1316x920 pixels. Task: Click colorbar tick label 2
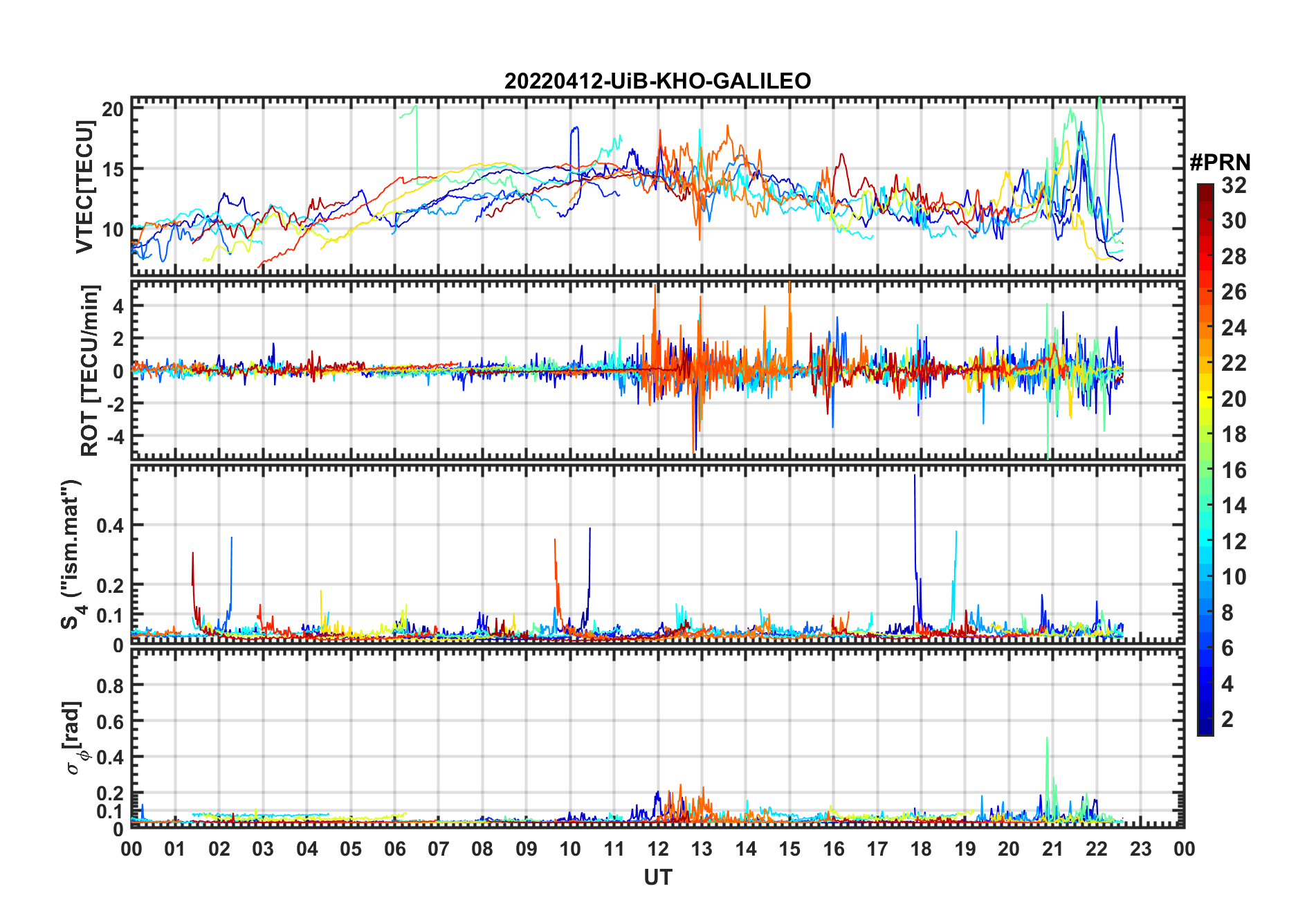click(1227, 719)
